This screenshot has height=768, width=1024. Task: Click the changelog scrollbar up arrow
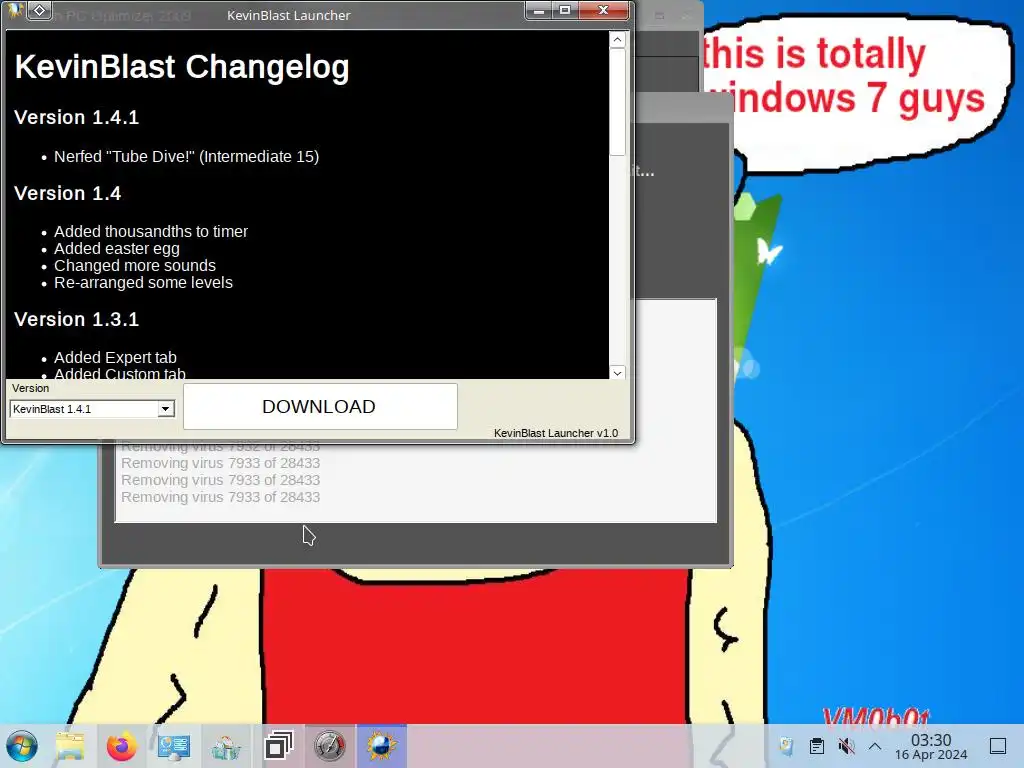pyautogui.click(x=617, y=40)
